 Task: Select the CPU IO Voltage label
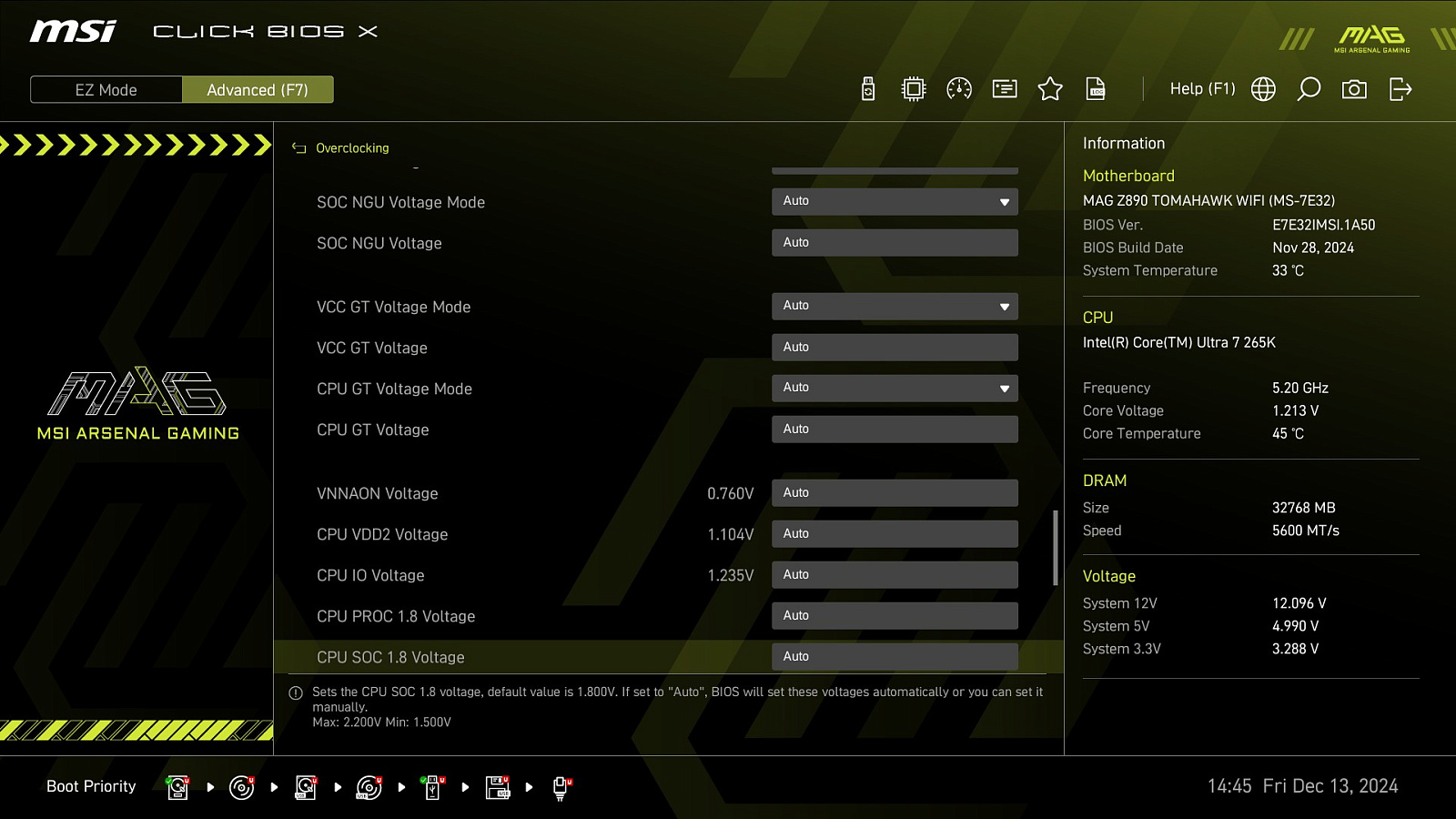(370, 575)
